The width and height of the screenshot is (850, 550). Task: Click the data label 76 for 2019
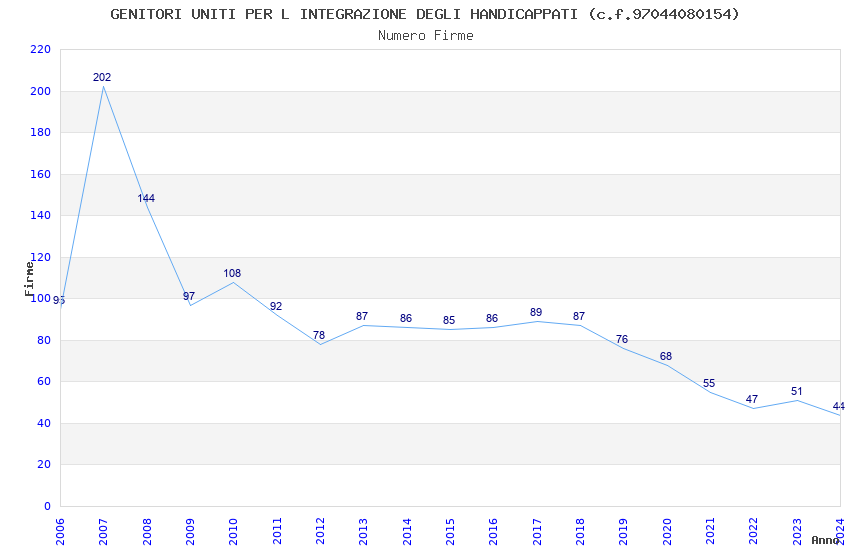(x=622, y=340)
